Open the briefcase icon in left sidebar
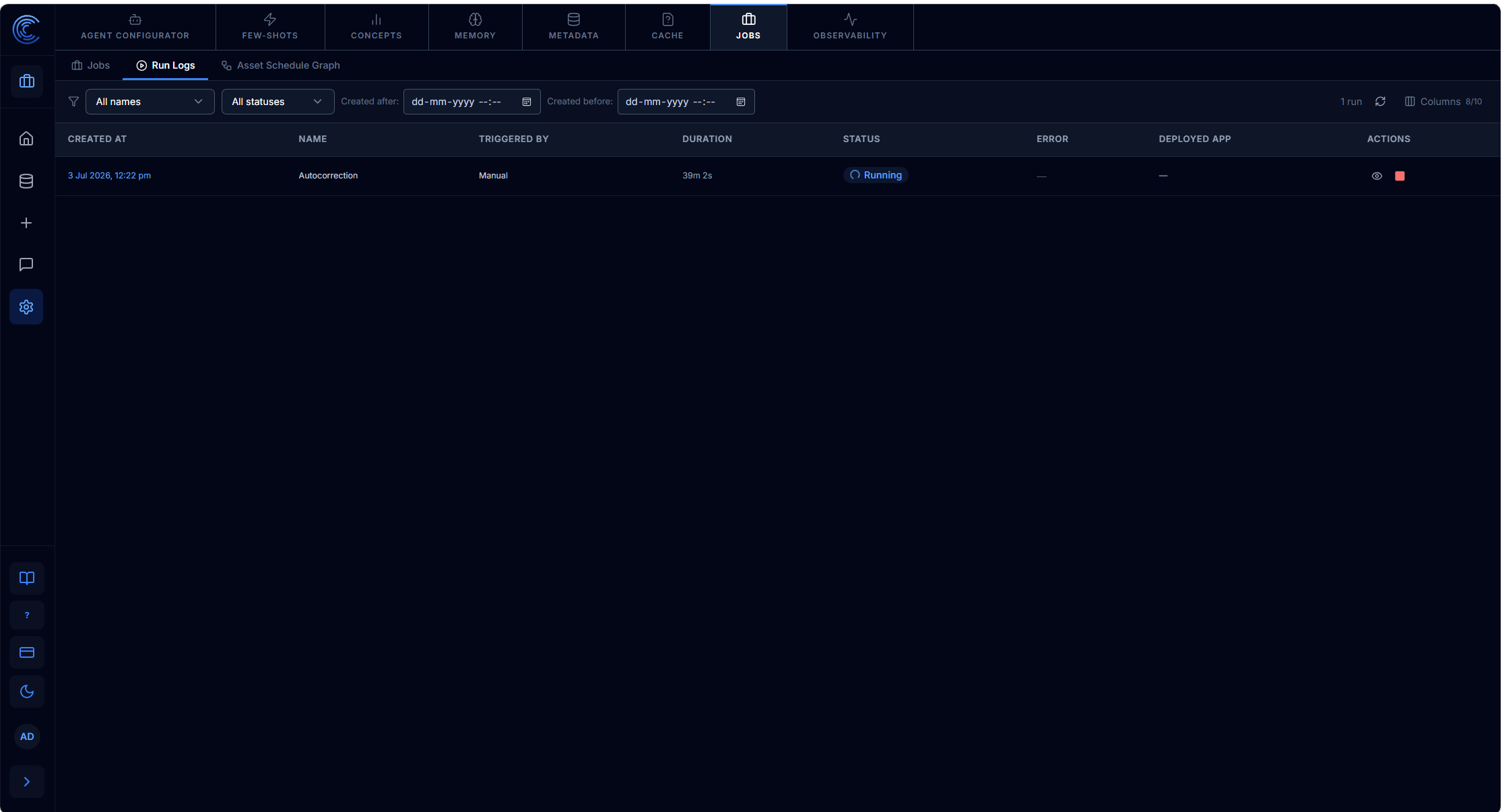The image size is (1502, 812). click(27, 81)
